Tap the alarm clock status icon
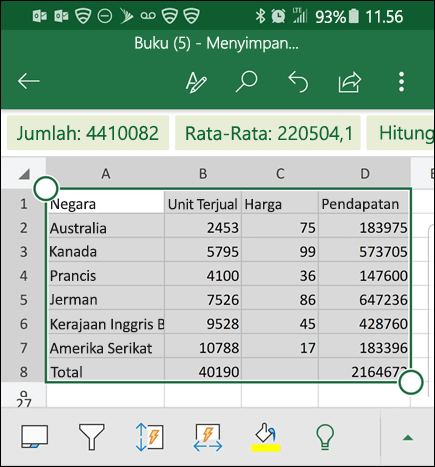435x467 pixels. pyautogui.click(x=278, y=16)
